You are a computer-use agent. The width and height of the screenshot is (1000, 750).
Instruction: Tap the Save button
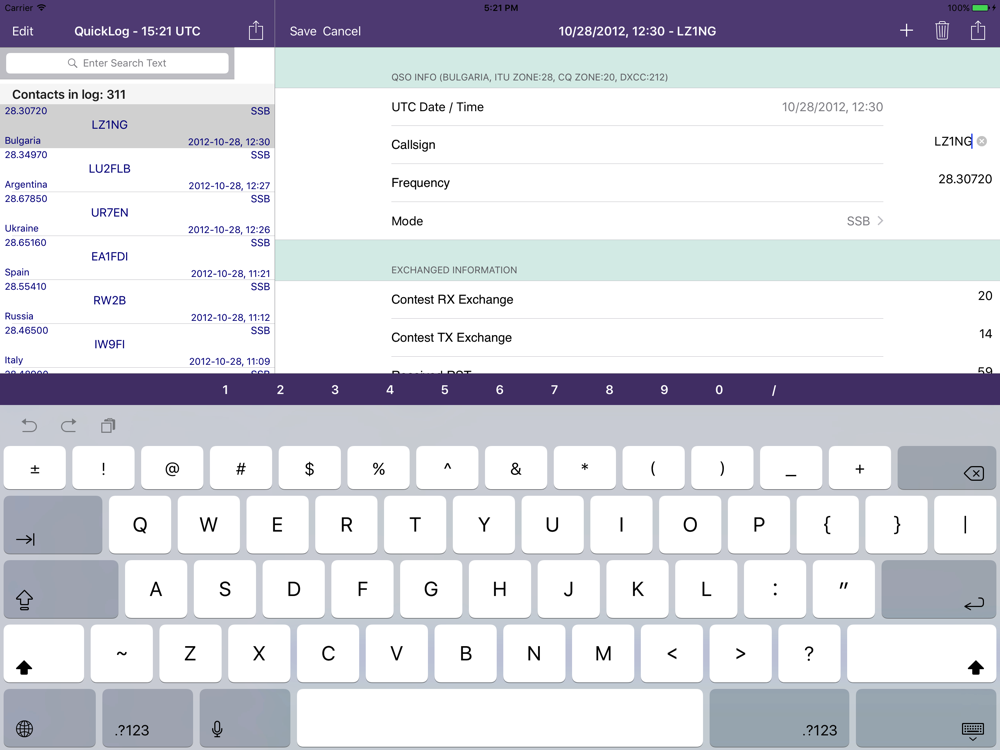pos(303,31)
